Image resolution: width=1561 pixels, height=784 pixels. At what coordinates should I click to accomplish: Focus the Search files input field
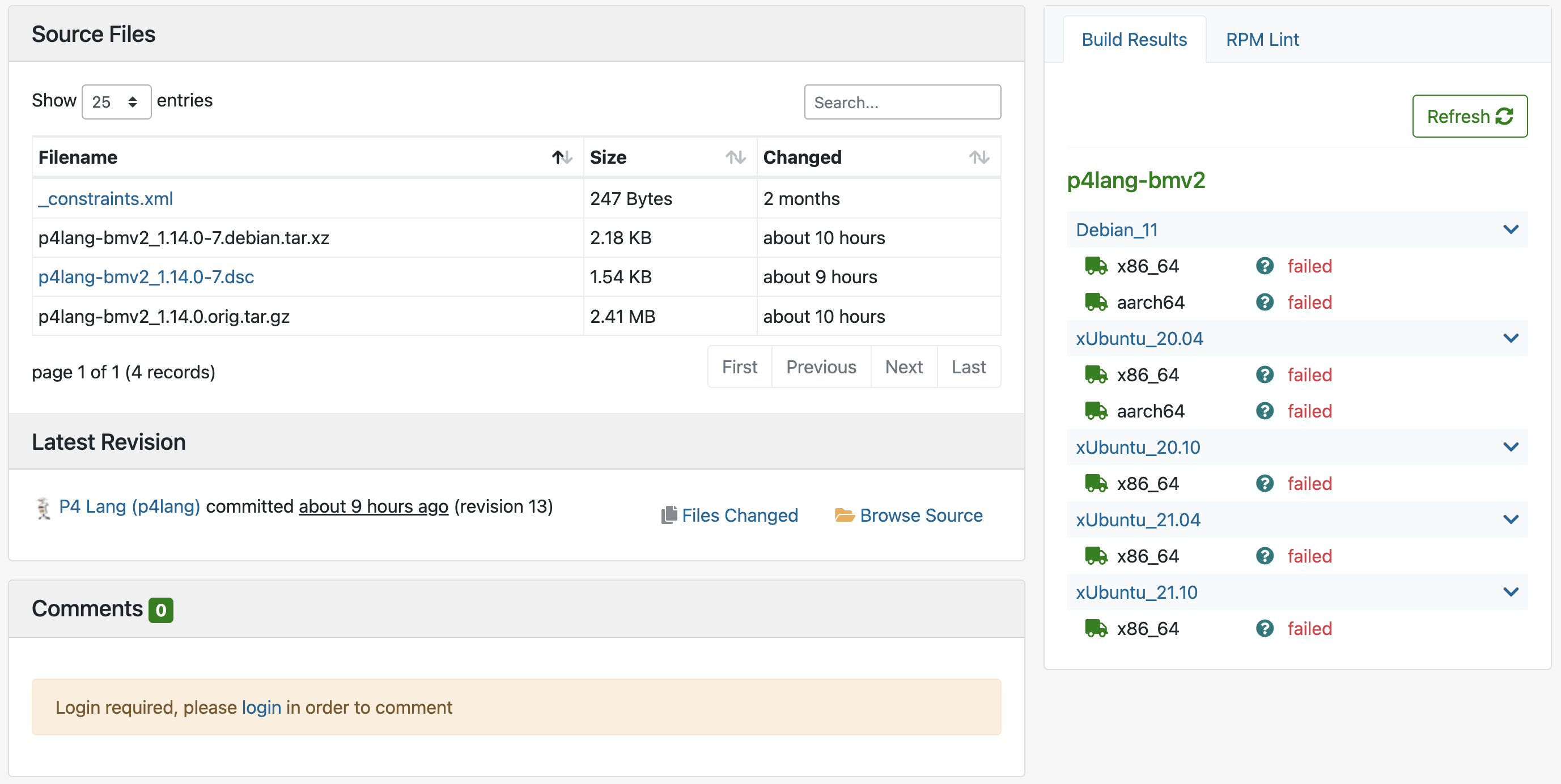click(902, 103)
